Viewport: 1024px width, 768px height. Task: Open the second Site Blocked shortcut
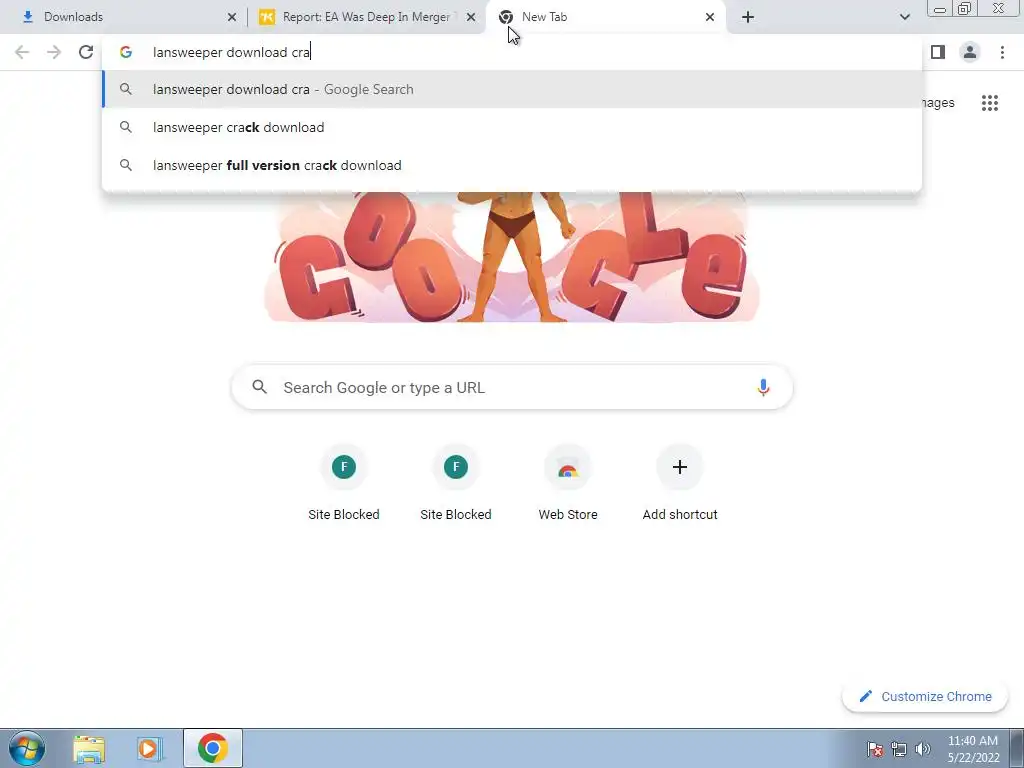[x=456, y=483]
